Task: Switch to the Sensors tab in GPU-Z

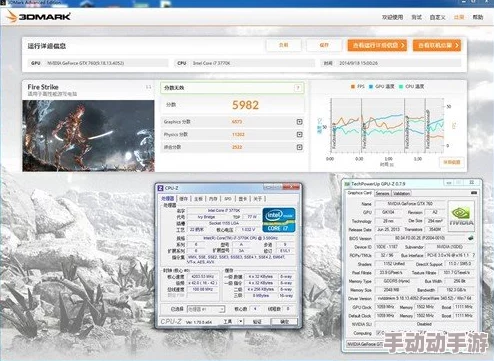Action: [x=382, y=194]
